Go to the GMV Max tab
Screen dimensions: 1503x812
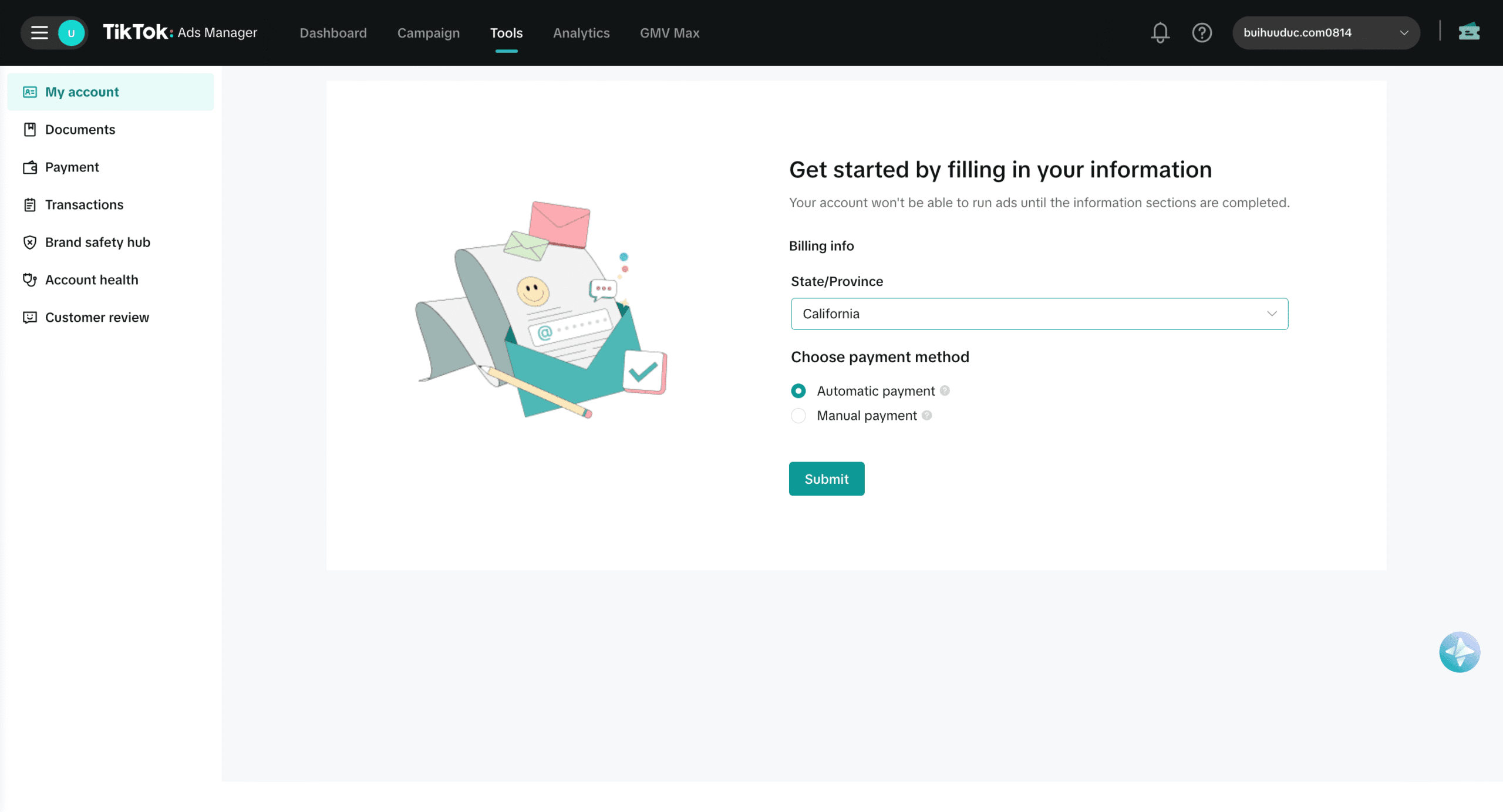[x=670, y=33]
